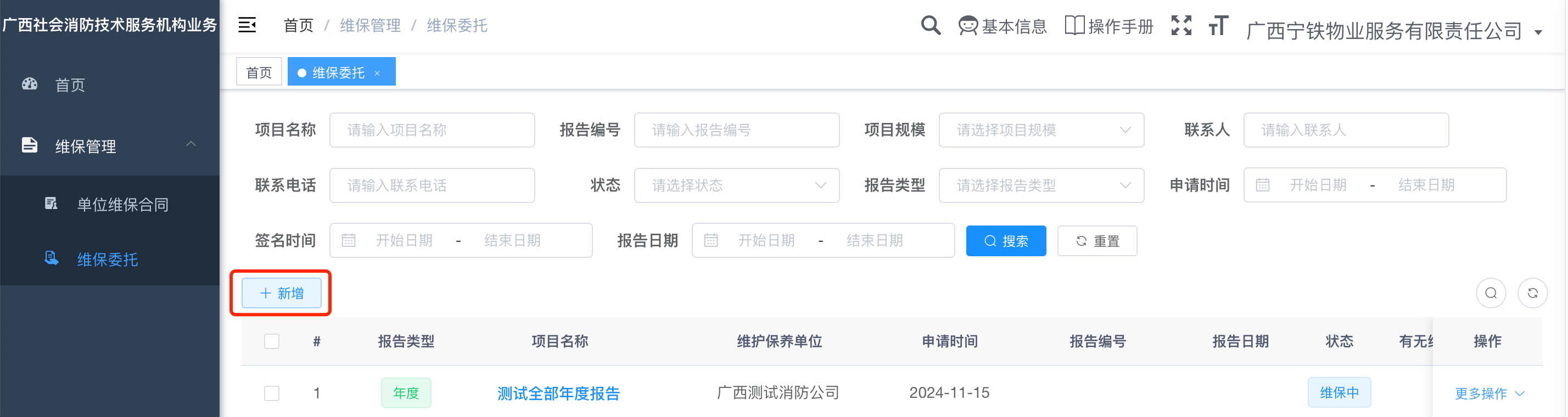
Task: Open the header search magnifier icon
Action: 931,26
